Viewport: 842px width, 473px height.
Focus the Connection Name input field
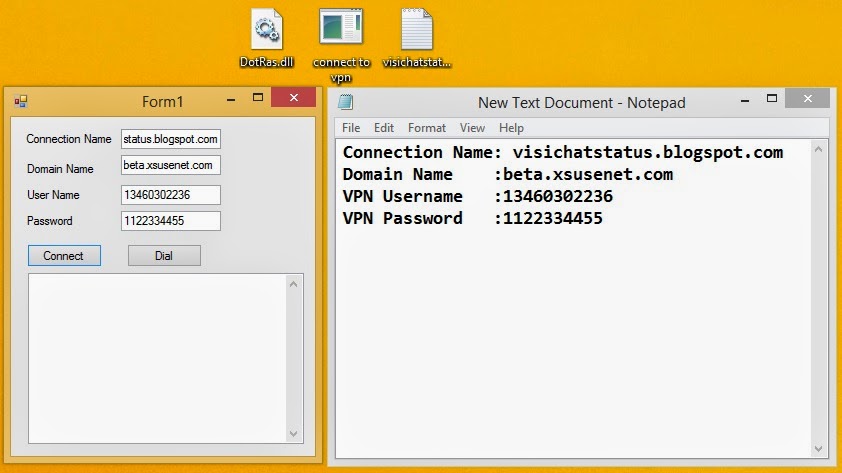(171, 139)
